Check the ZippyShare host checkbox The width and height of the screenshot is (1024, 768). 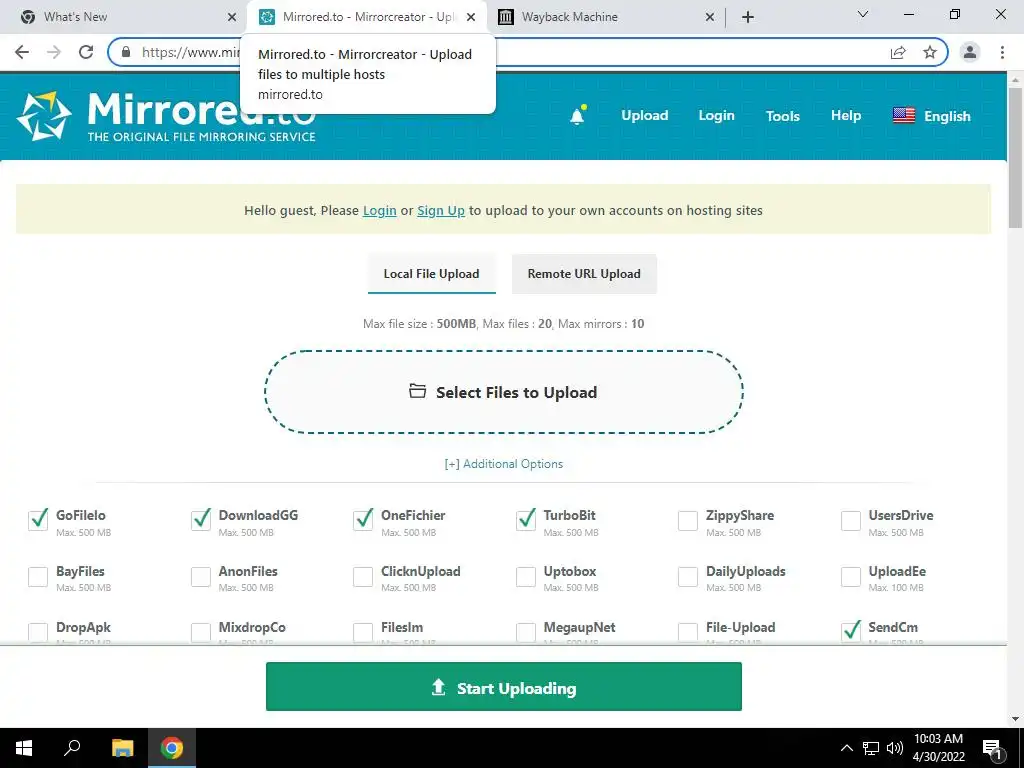(688, 520)
